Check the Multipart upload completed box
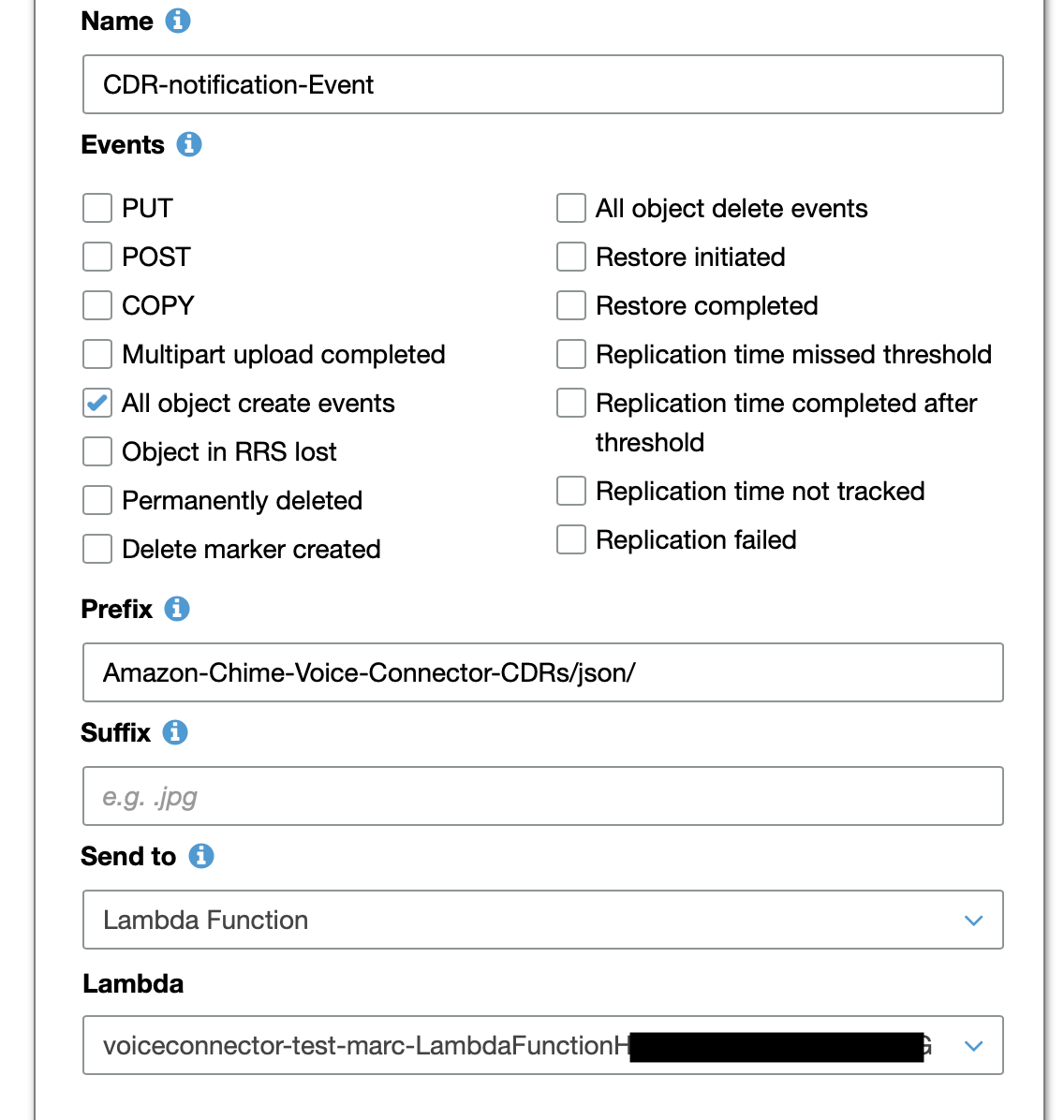Viewport: 1064px width, 1120px height. click(x=97, y=354)
